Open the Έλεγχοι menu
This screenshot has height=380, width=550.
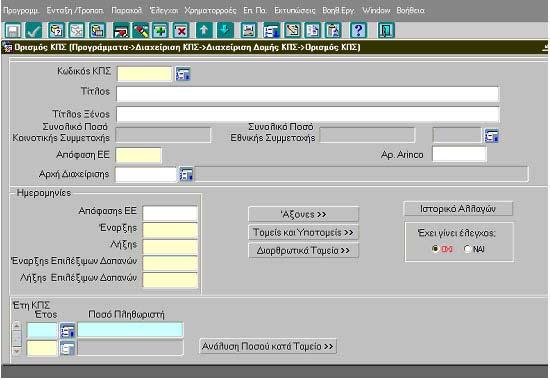163,11
